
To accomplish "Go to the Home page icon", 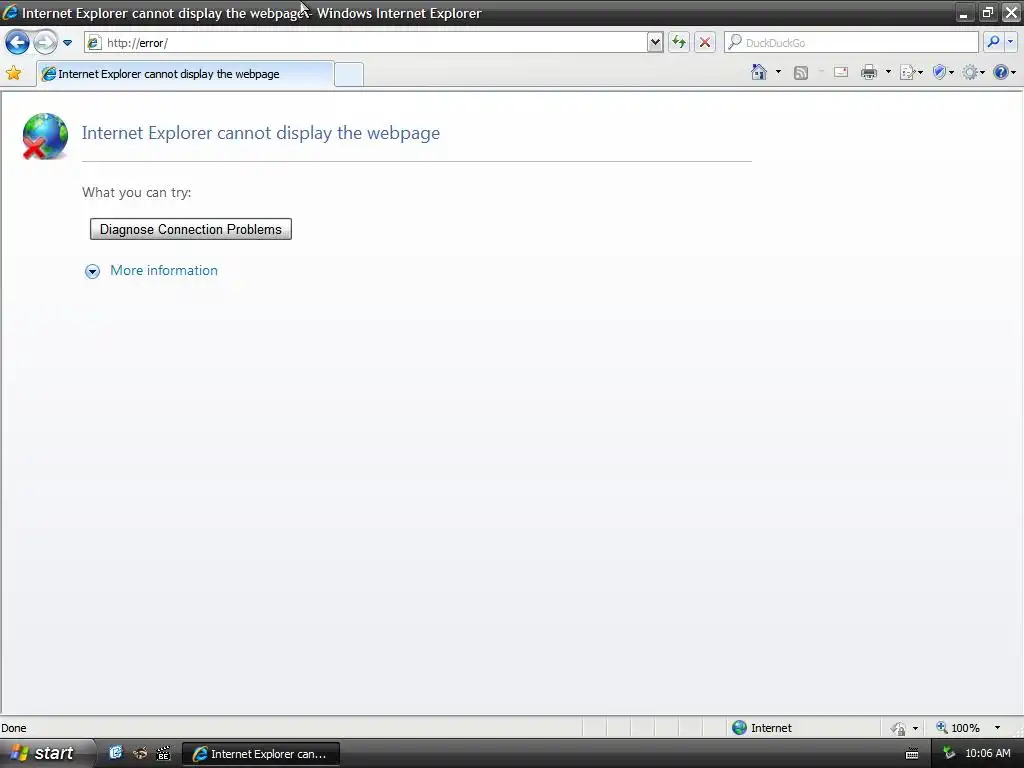I will coord(759,72).
